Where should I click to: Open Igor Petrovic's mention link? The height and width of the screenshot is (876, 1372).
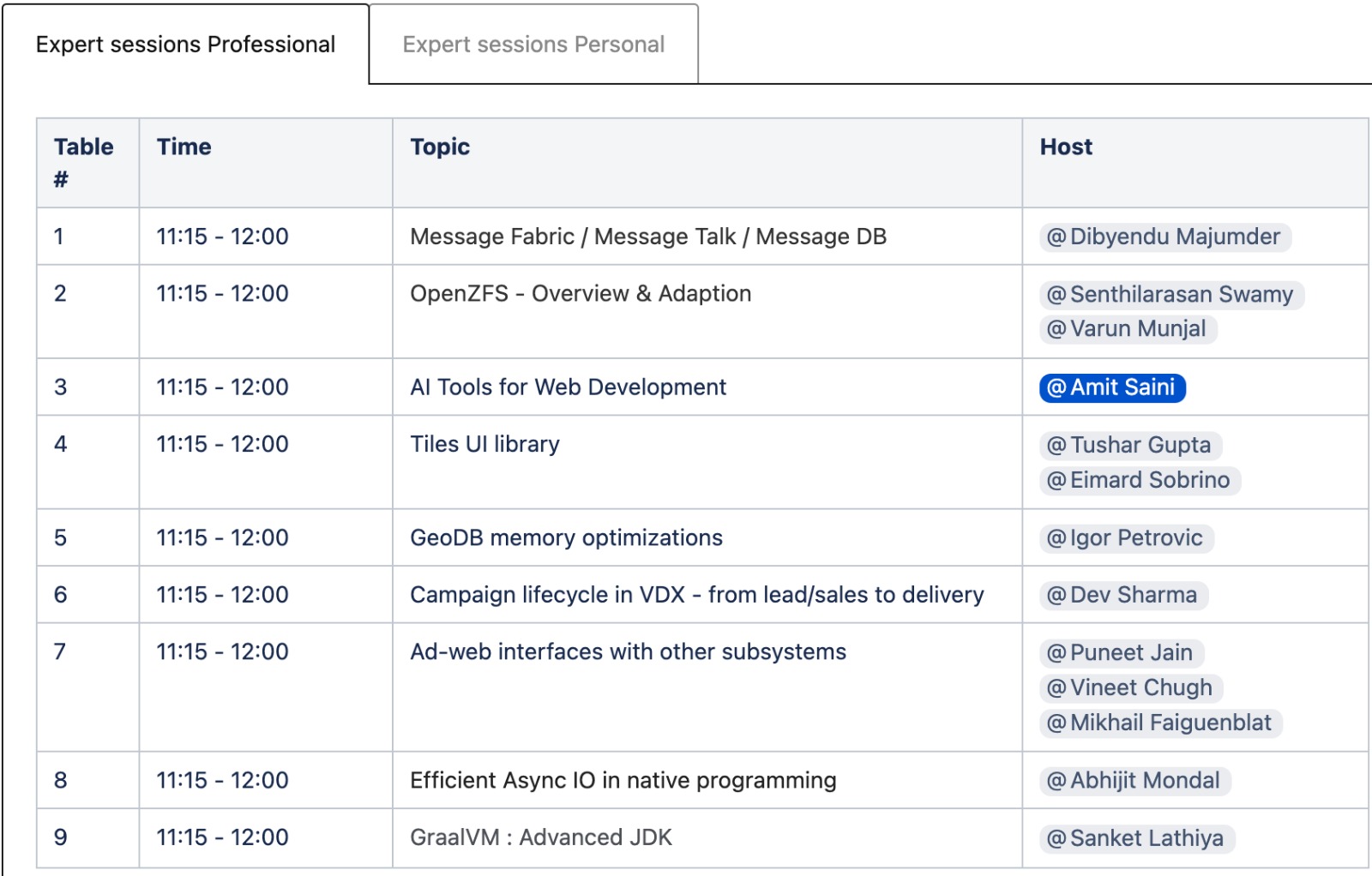(1126, 538)
